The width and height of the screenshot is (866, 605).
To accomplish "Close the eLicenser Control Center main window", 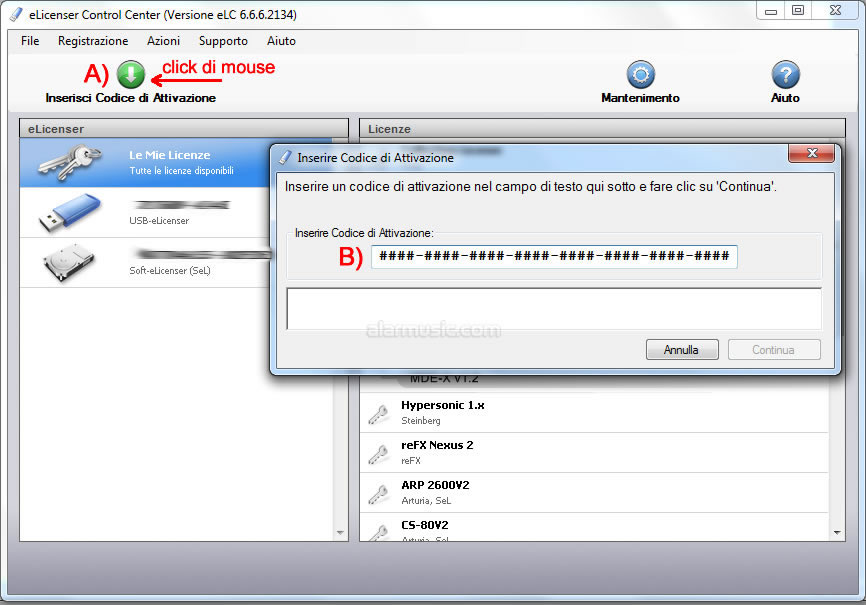I will point(836,10).
